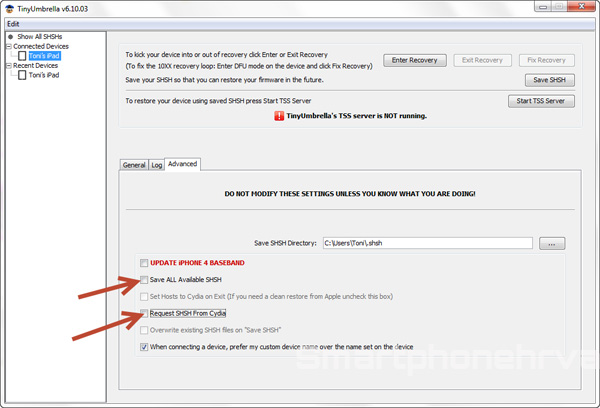Click the iPad device icon under Recent Devices
This screenshot has height=408, width=600.
(x=22, y=76)
